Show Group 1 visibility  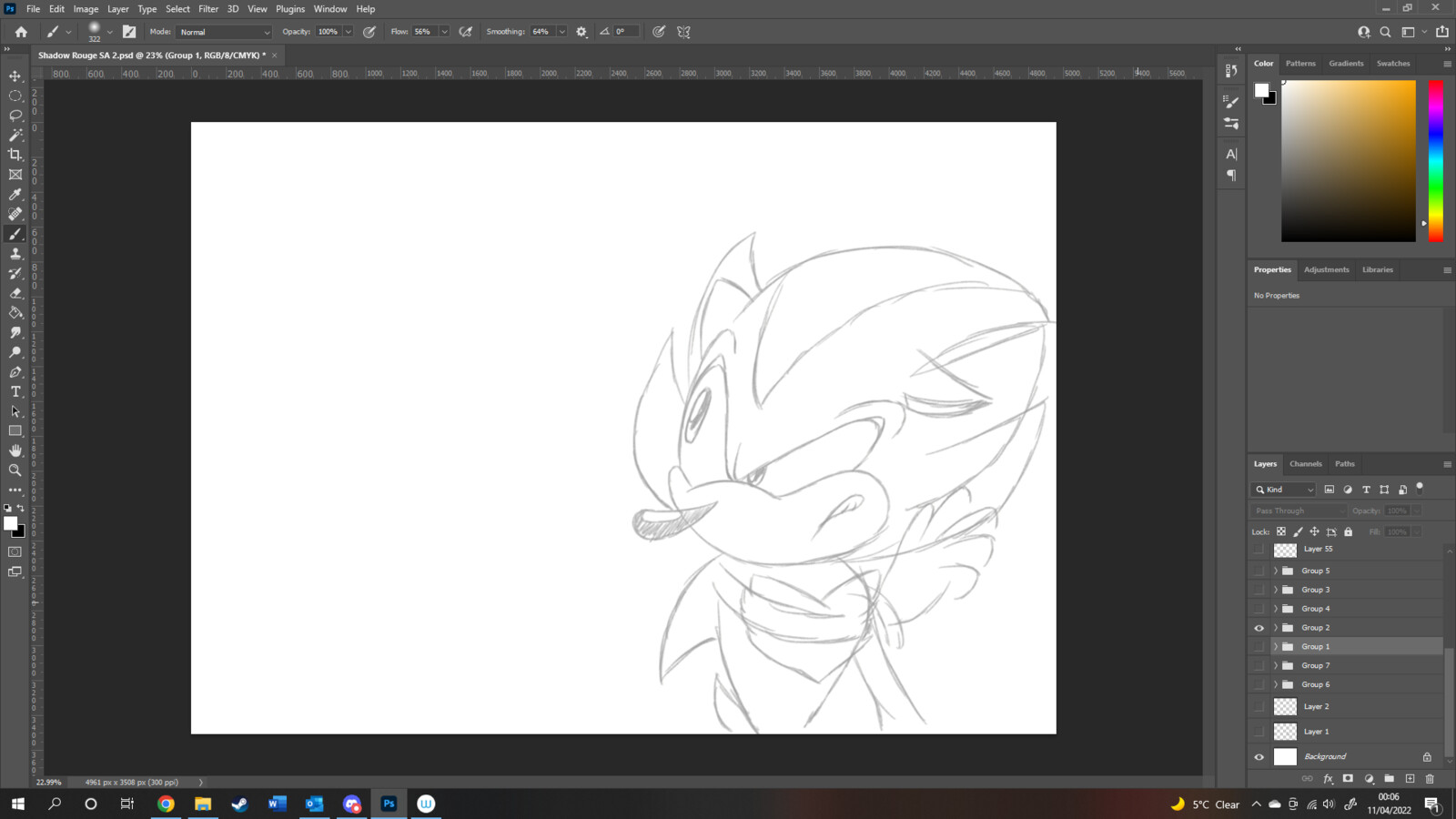click(x=1259, y=647)
